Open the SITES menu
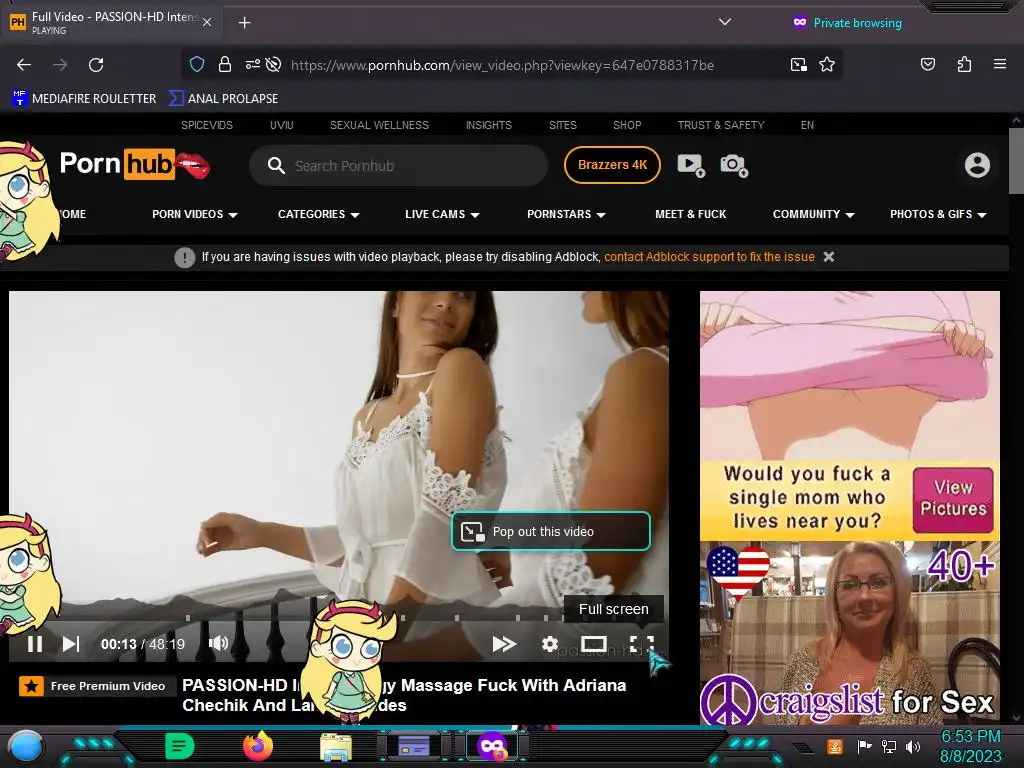Screen dimensions: 1024x768 pyautogui.click(x=562, y=125)
